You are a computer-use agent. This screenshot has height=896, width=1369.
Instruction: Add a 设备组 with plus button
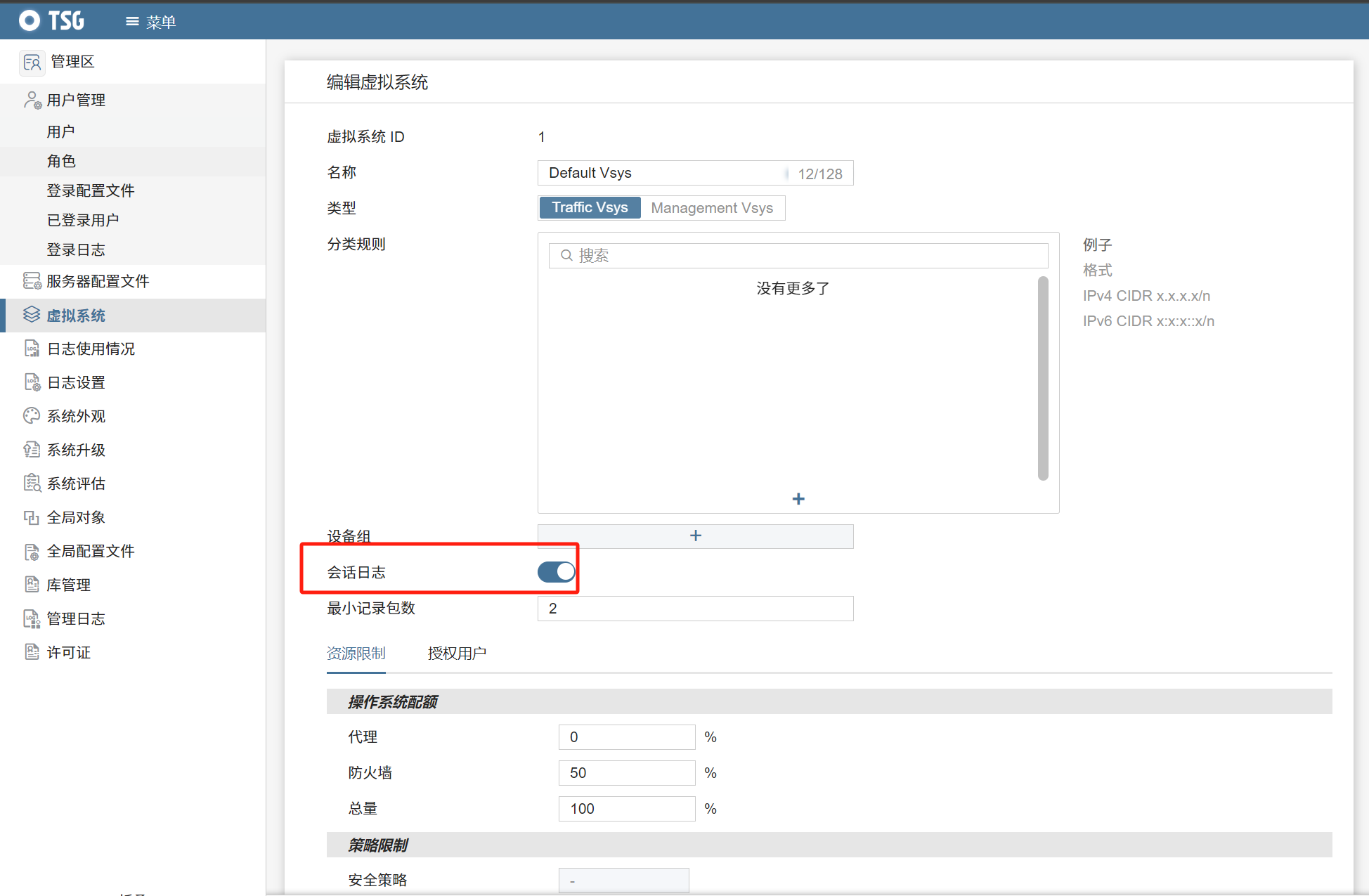(x=695, y=536)
